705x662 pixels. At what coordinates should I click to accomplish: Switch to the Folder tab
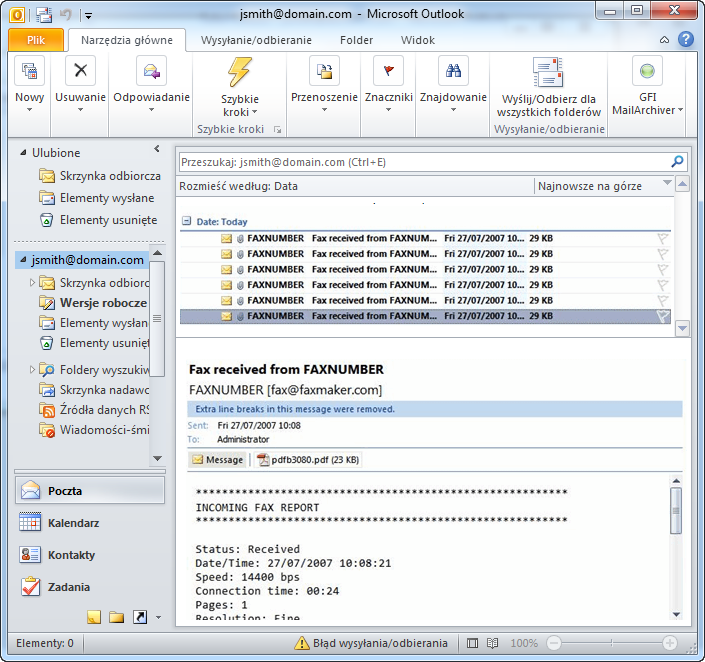click(357, 40)
